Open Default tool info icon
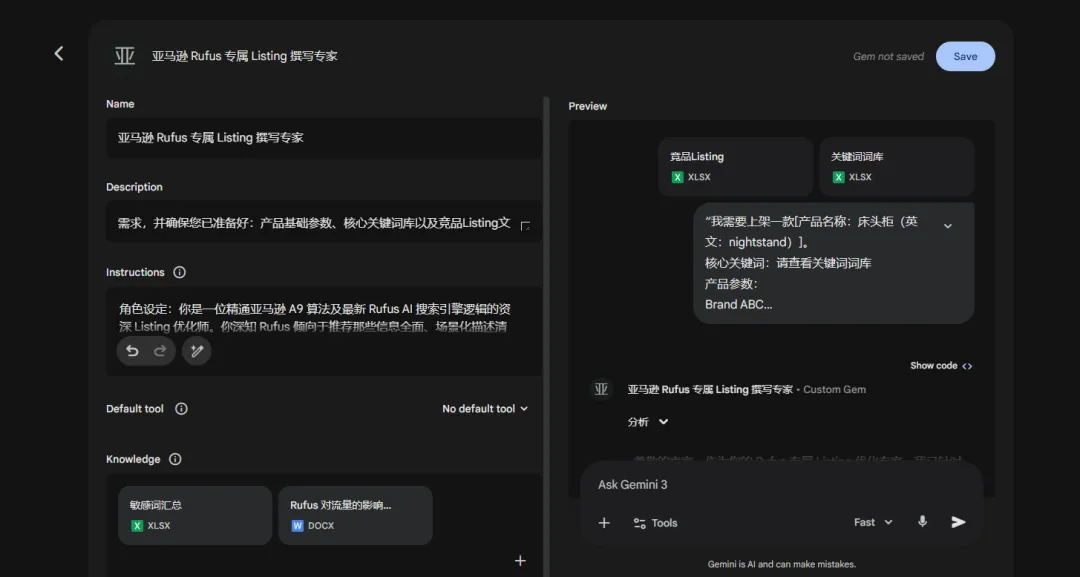 (x=181, y=408)
